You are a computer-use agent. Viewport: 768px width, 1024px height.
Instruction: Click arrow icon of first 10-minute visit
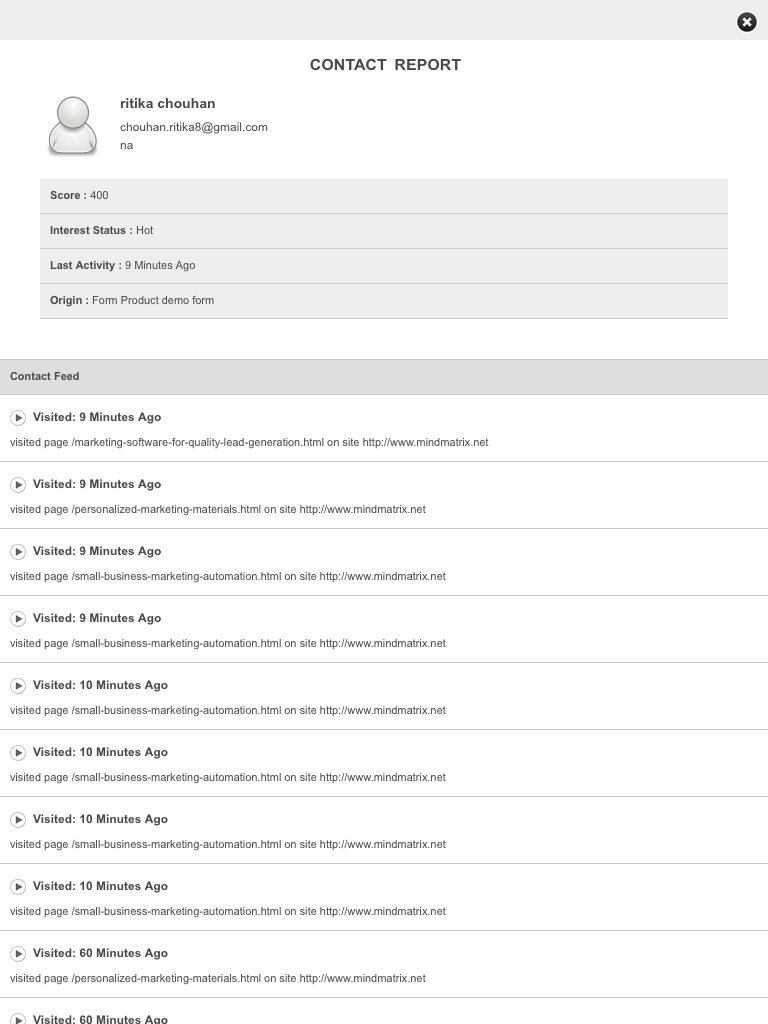coord(18,686)
